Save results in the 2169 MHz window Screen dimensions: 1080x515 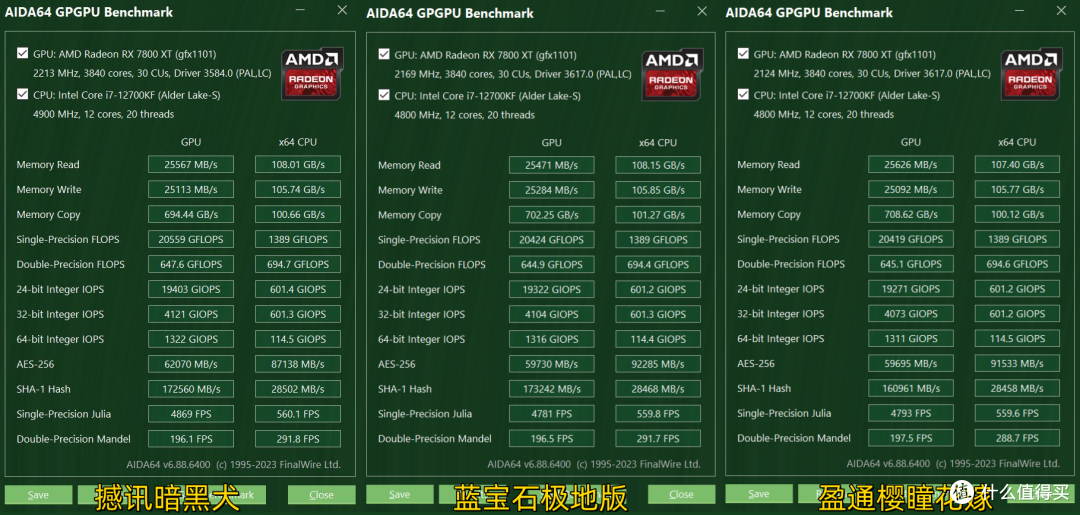click(x=399, y=494)
